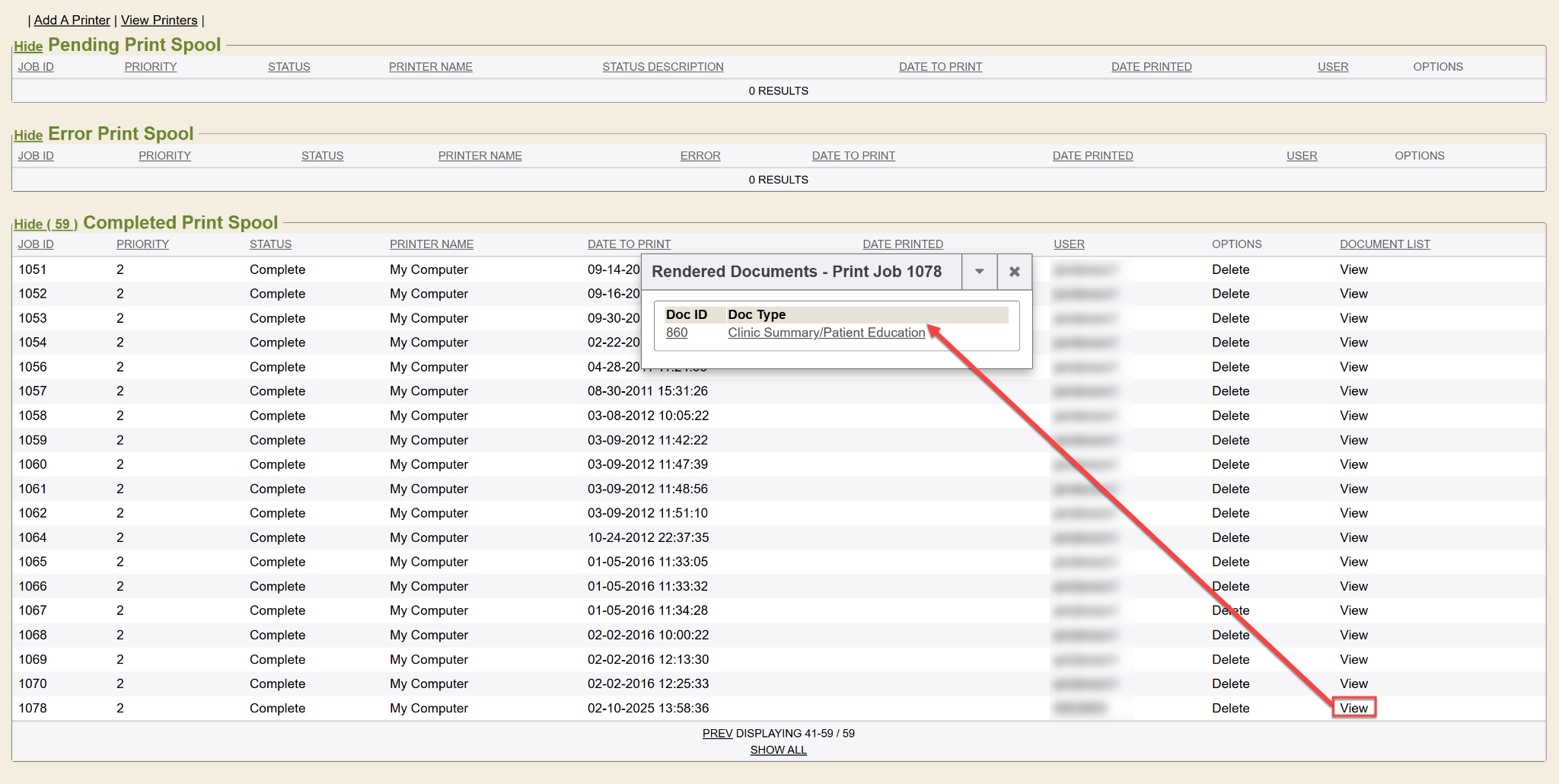Sort completed spool by JOB ID
Screen dimensions: 1559x784
coord(36,244)
